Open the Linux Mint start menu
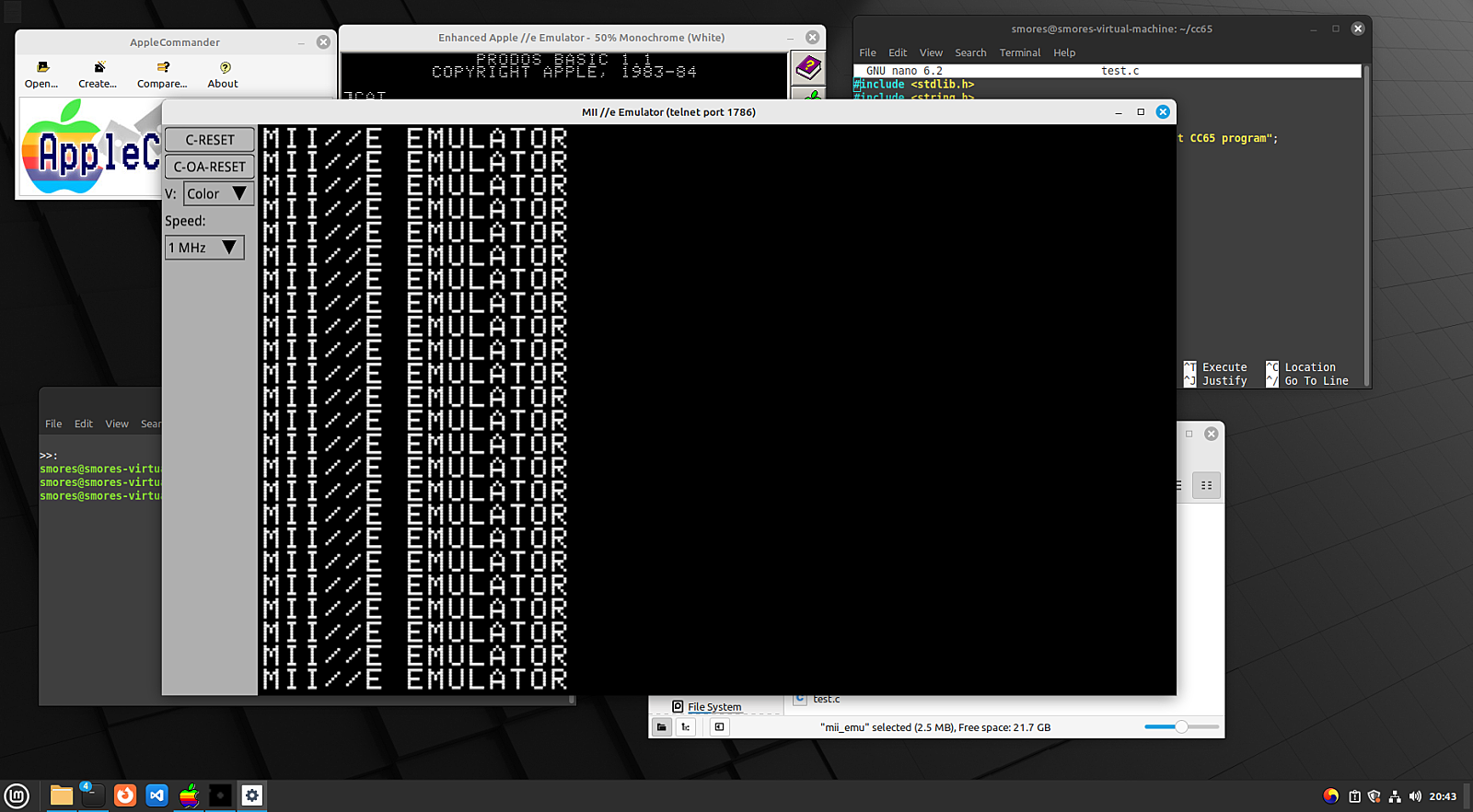The image size is (1473, 812). 17,795
